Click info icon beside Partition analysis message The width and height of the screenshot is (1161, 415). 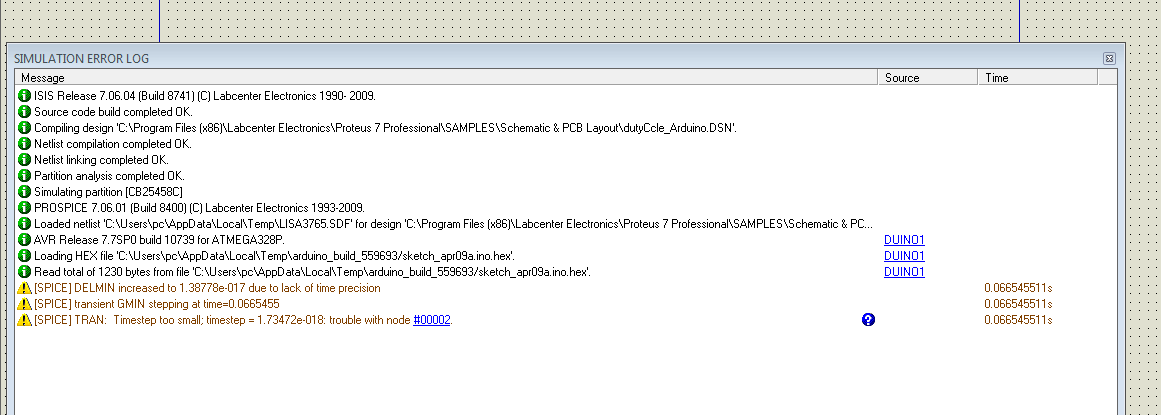(24, 176)
